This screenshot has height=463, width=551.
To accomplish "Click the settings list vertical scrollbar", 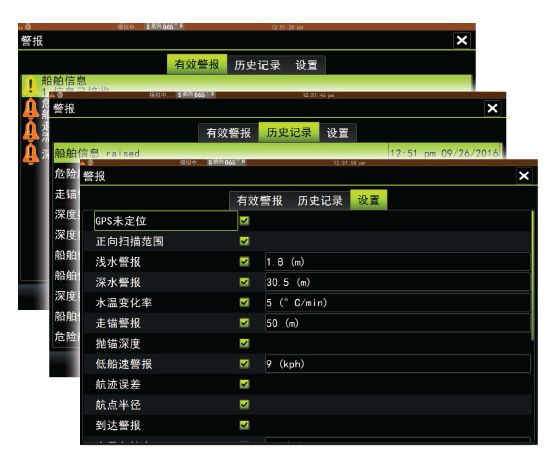I will (533, 275).
